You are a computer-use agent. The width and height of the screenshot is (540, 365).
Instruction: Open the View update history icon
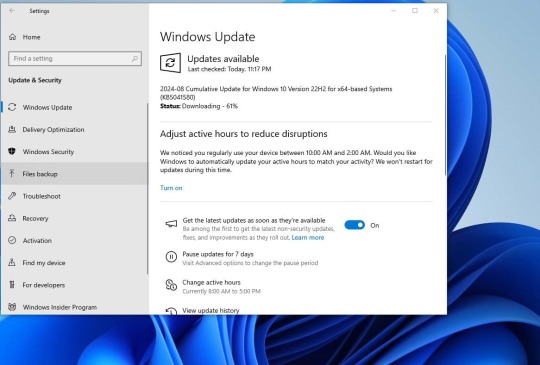click(x=171, y=311)
